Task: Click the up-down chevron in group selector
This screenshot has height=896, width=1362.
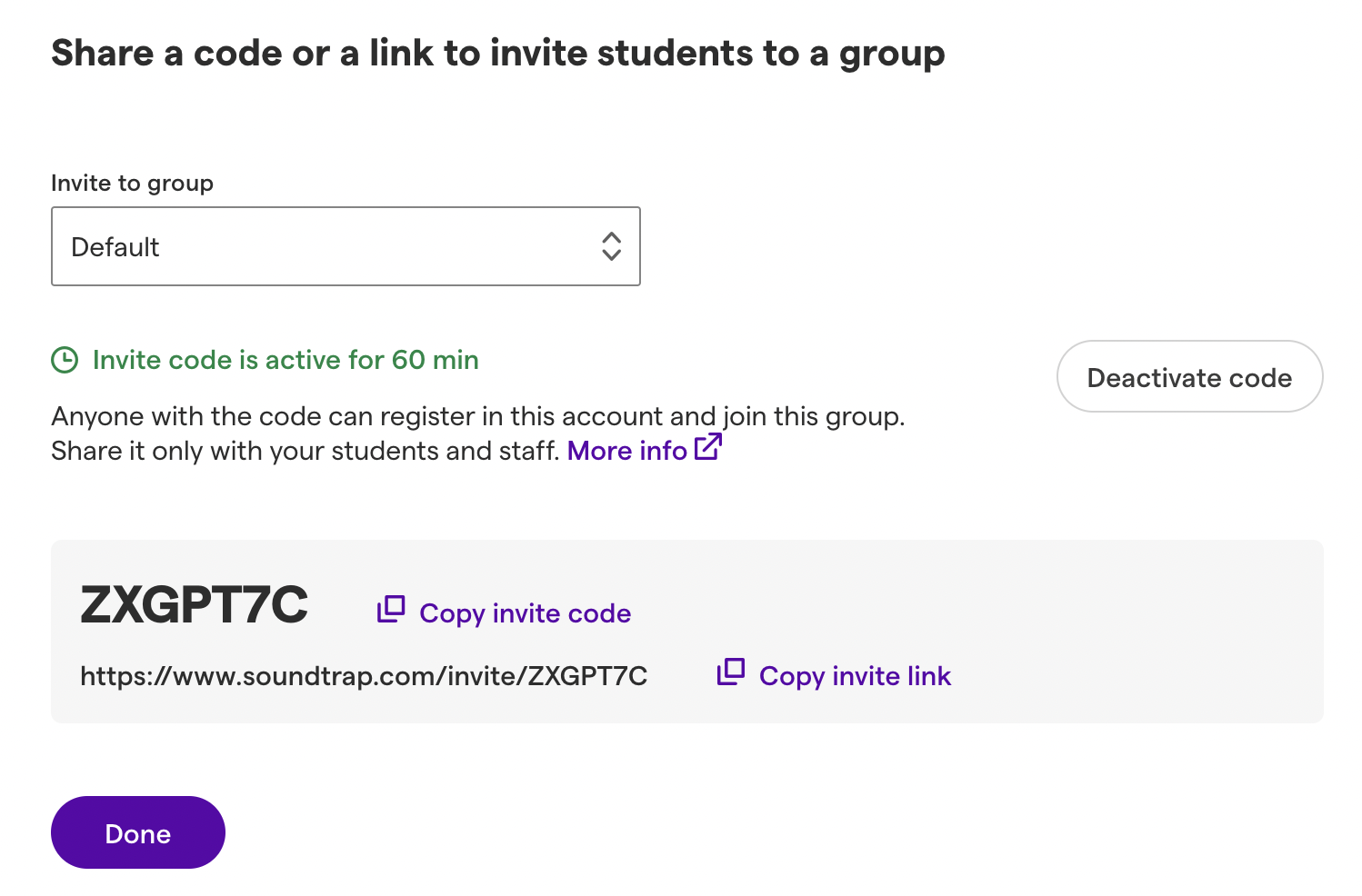Action: pyautogui.click(x=612, y=246)
